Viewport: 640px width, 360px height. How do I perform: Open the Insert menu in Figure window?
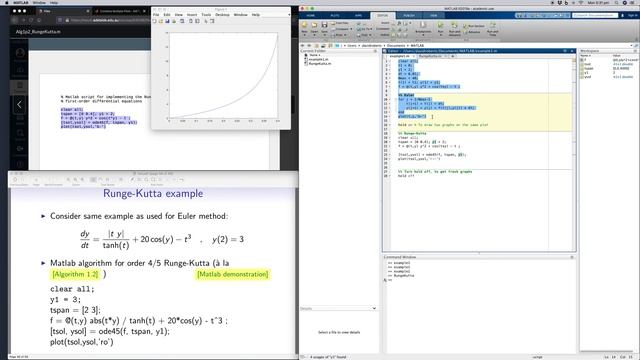pyautogui.click(x=192, y=15)
